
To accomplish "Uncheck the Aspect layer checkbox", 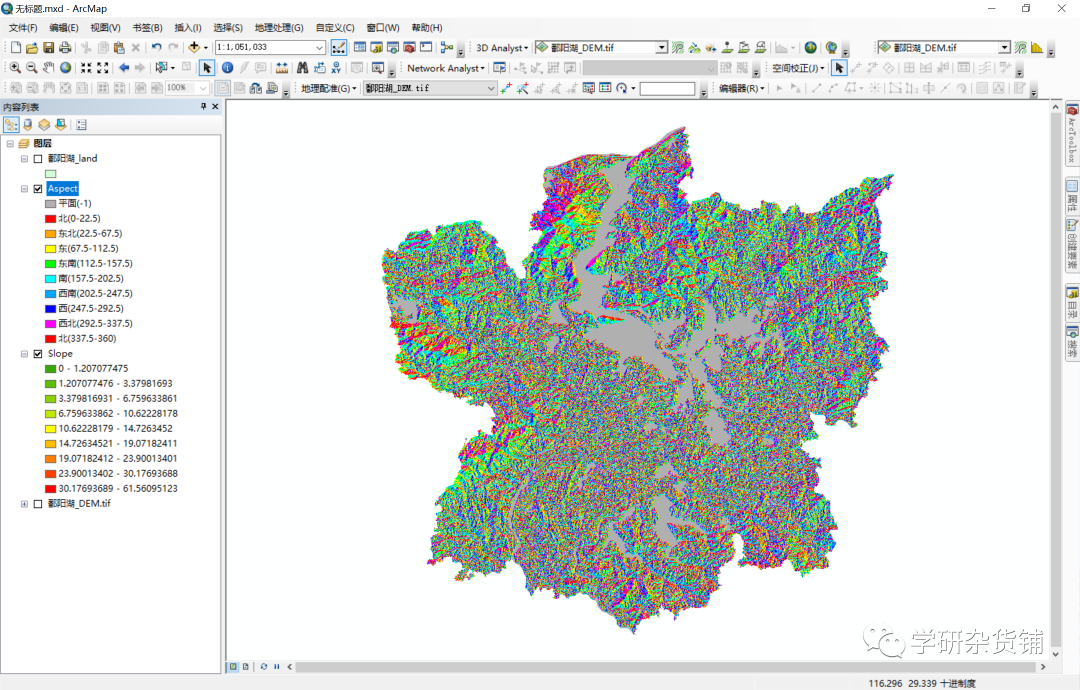I will [x=37, y=189].
